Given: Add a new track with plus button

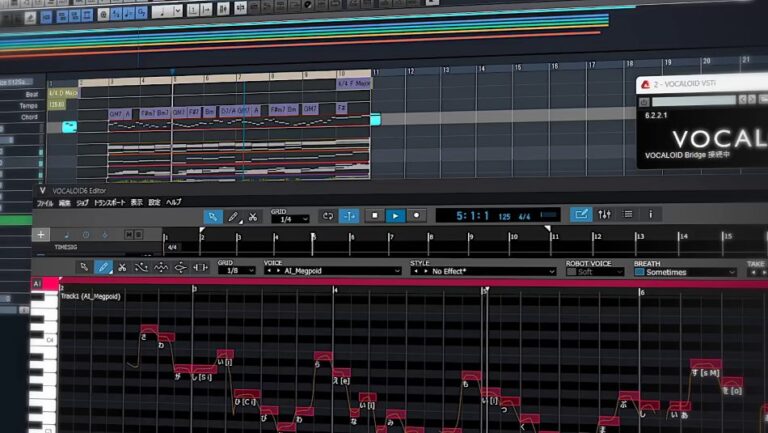Looking at the screenshot, I should click(x=41, y=234).
